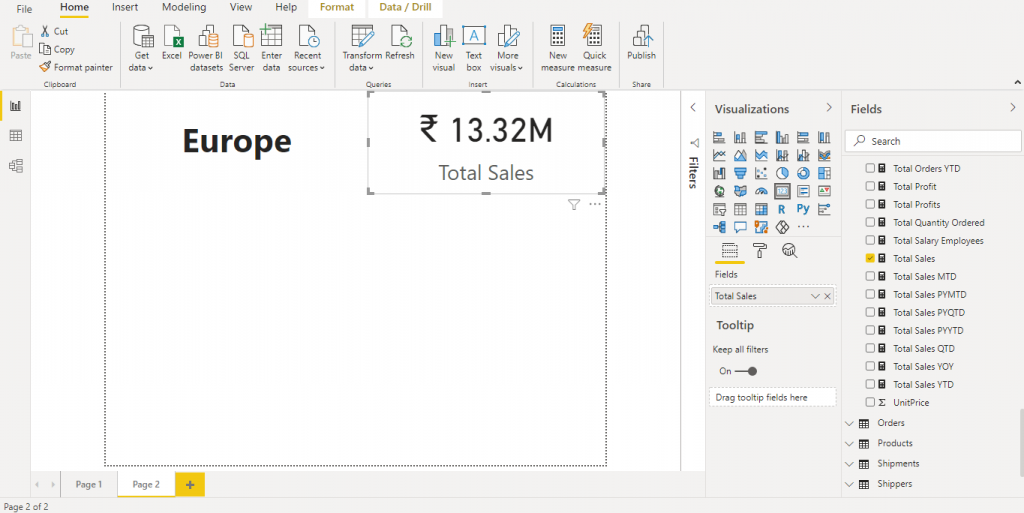The width and height of the screenshot is (1024, 513).
Task: Check the Total Sales MTD field
Action: coord(870,276)
